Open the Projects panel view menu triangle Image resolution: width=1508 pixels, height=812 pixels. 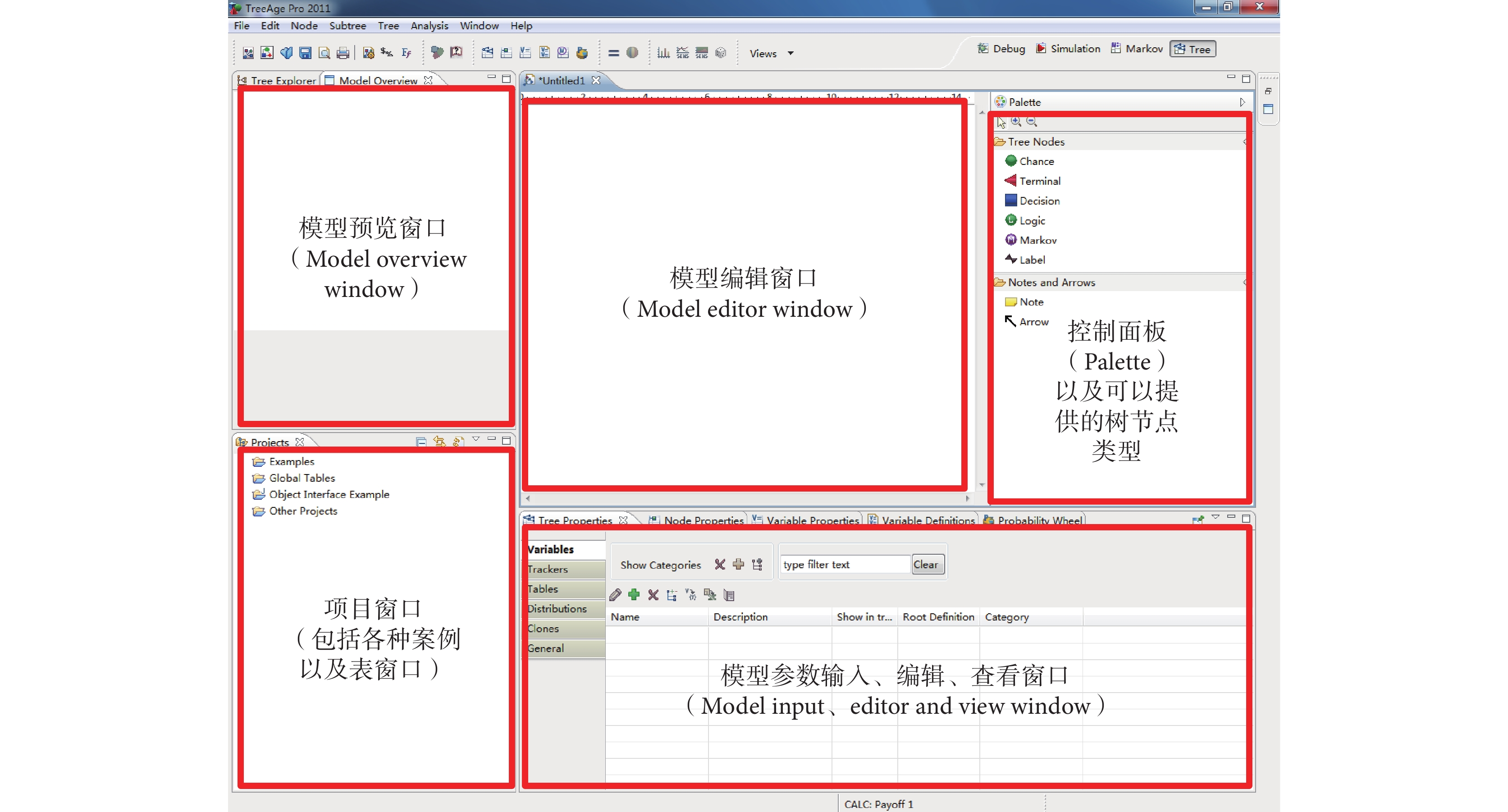coord(475,439)
